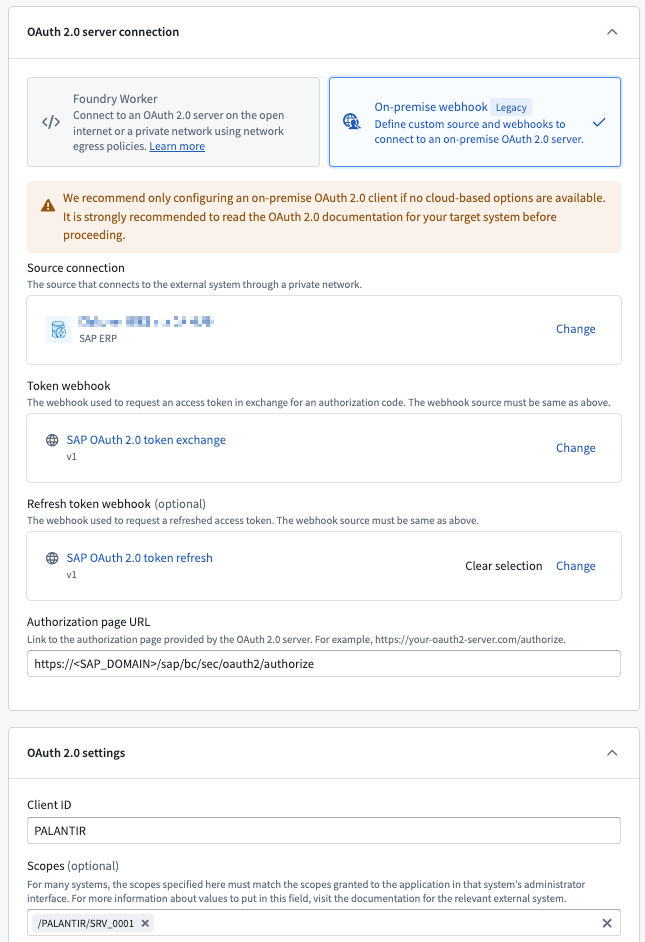The image size is (645, 942).
Task: Click the OAuth 2.0 server connection title
Action: pos(103,32)
